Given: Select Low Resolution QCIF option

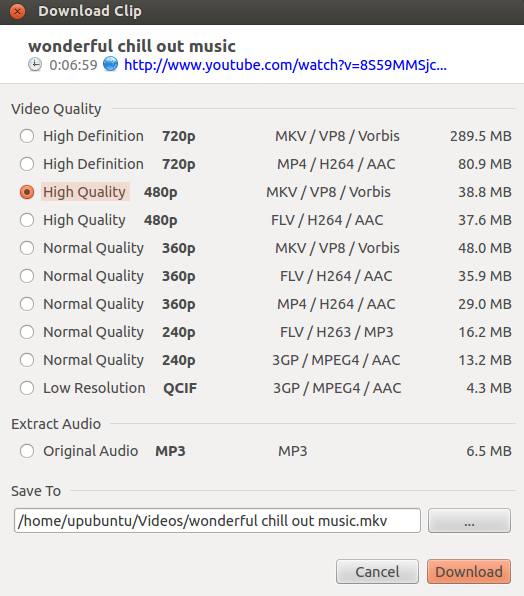Looking at the screenshot, I should click(x=27, y=388).
